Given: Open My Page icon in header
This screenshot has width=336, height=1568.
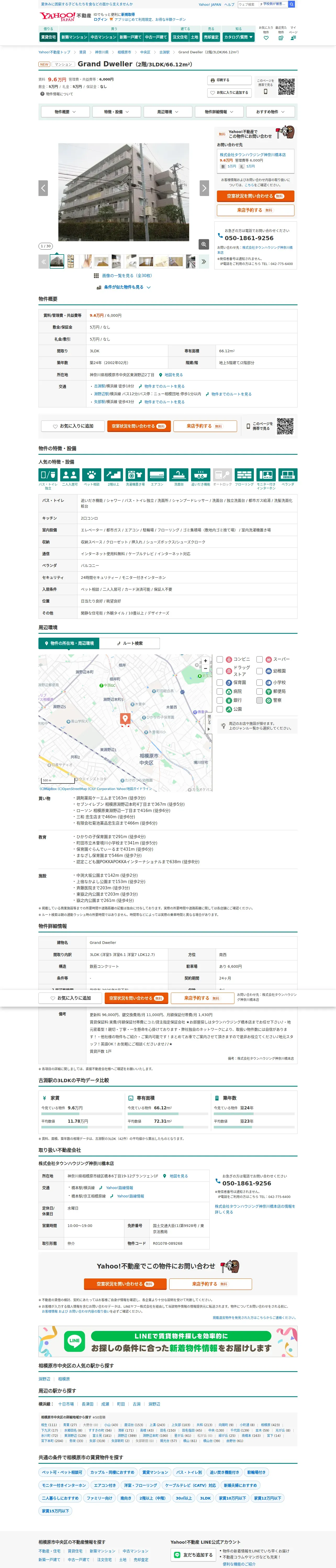Looking at the screenshot, I should 293,38.
